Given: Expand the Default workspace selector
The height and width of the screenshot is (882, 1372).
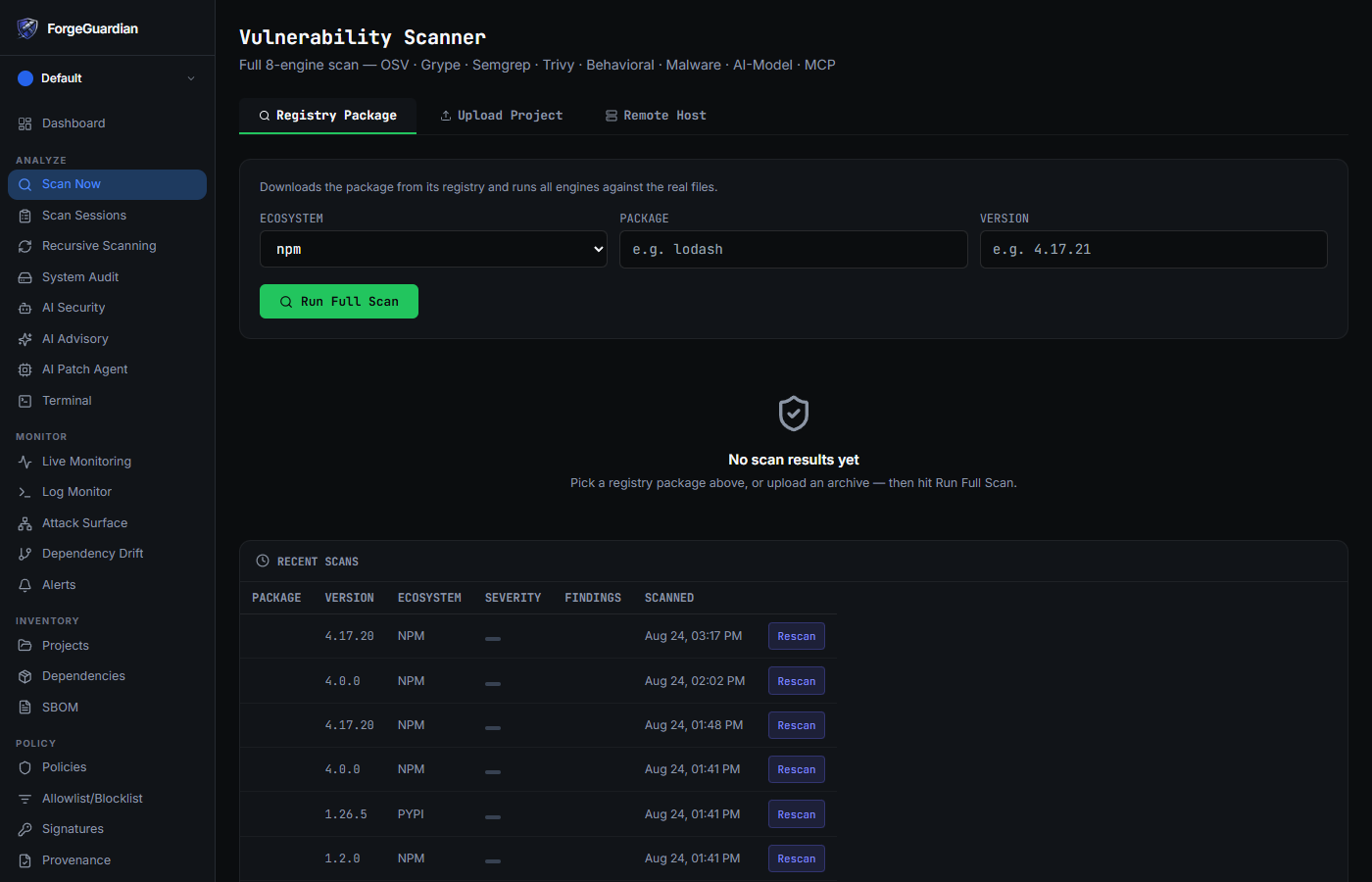Looking at the screenshot, I should pos(107,78).
